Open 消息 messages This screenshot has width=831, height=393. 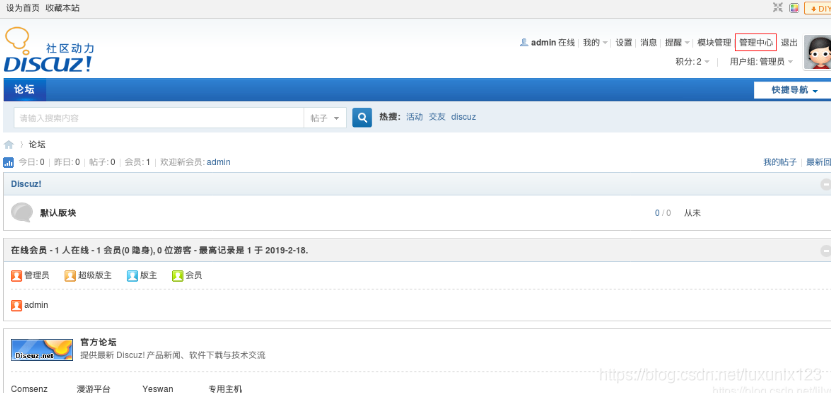[649, 42]
